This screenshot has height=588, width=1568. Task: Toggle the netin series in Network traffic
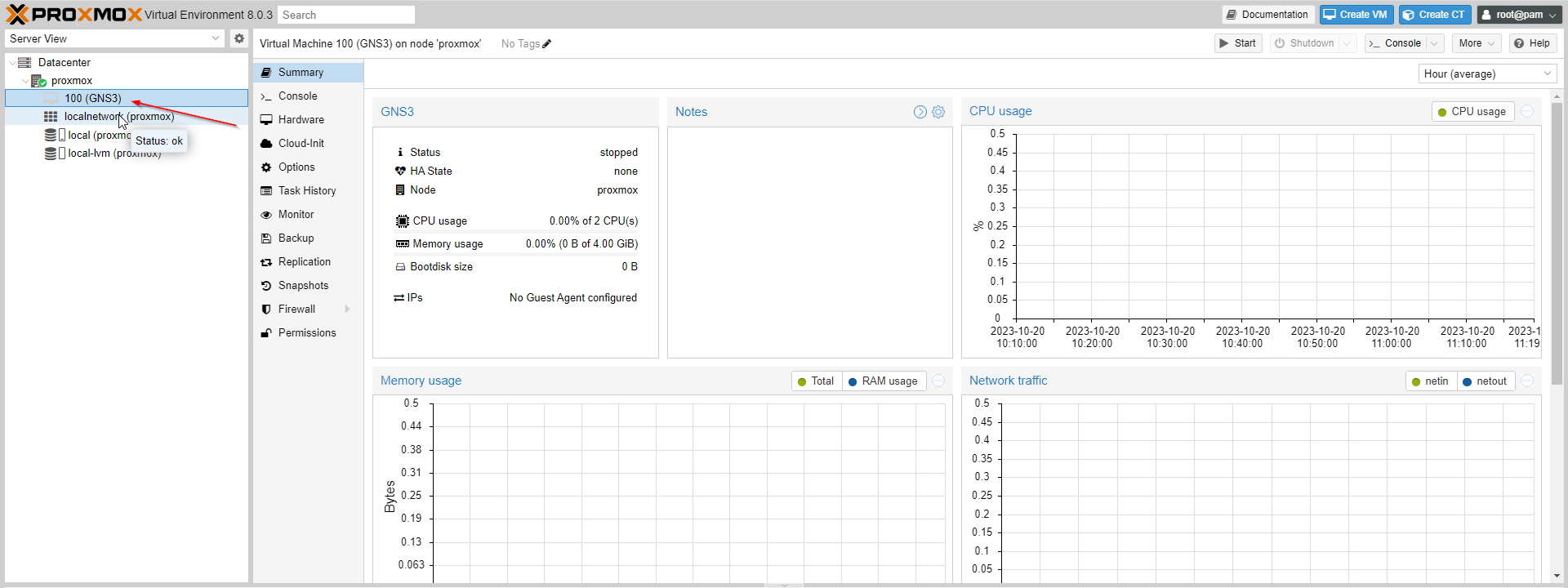(1429, 381)
